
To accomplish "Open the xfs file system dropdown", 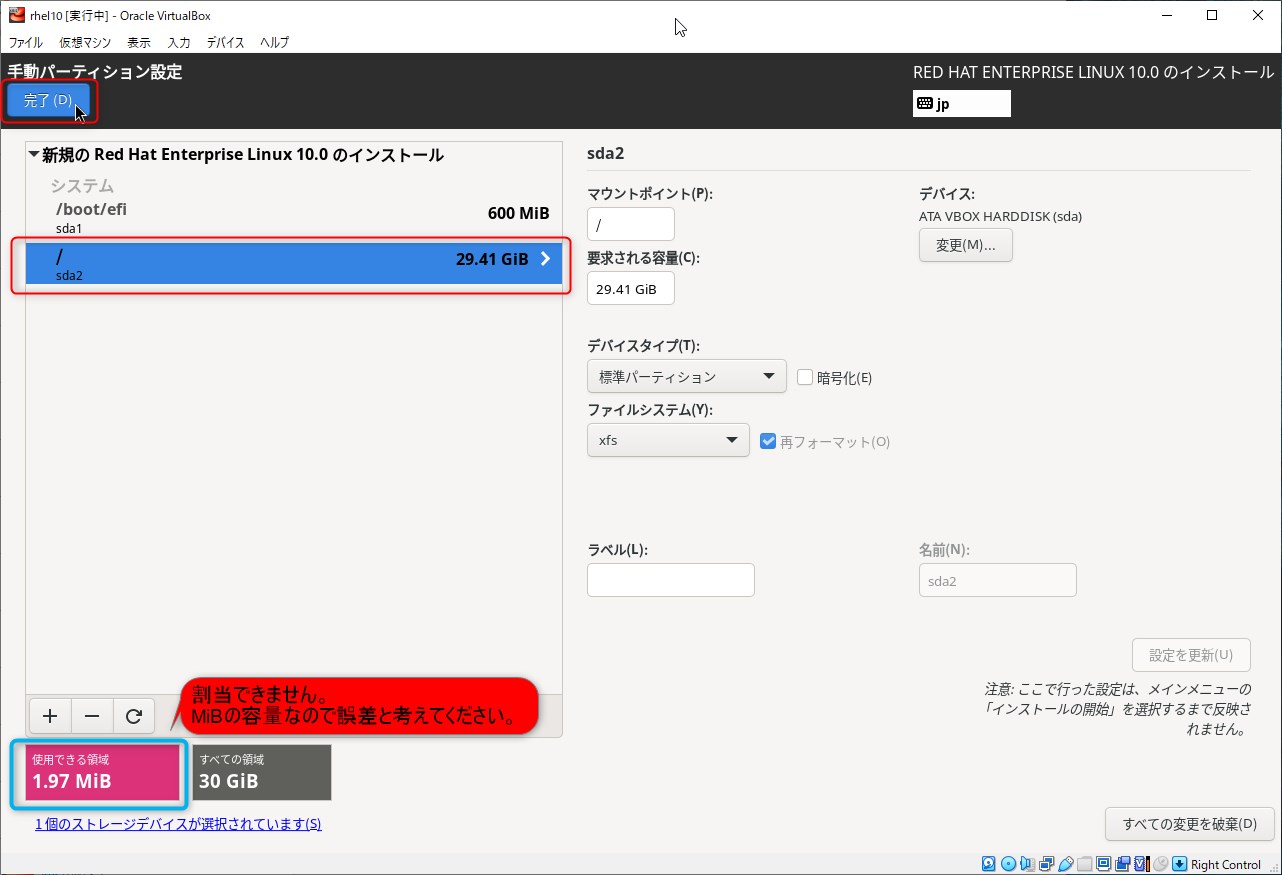I will (668, 441).
